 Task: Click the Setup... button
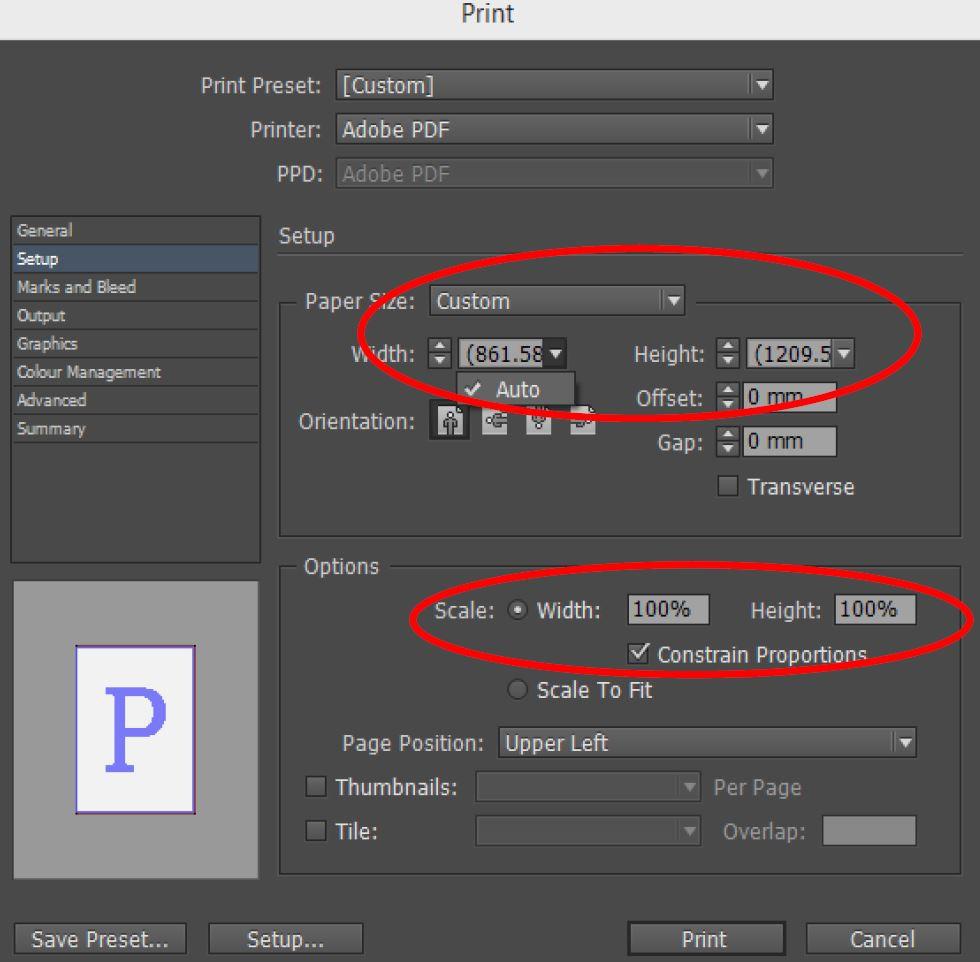pyautogui.click(x=285, y=939)
